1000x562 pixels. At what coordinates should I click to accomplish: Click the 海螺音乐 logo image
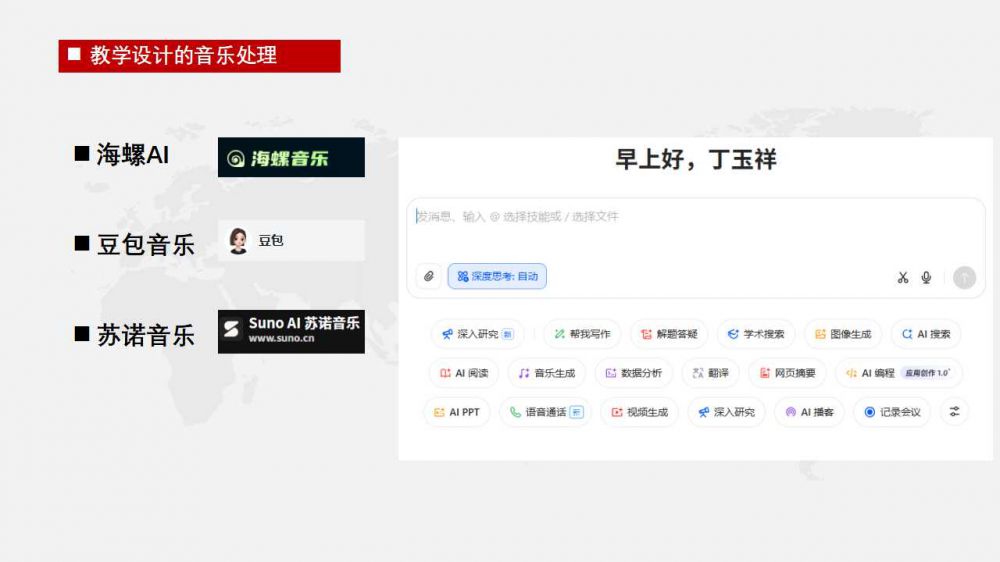(291, 158)
